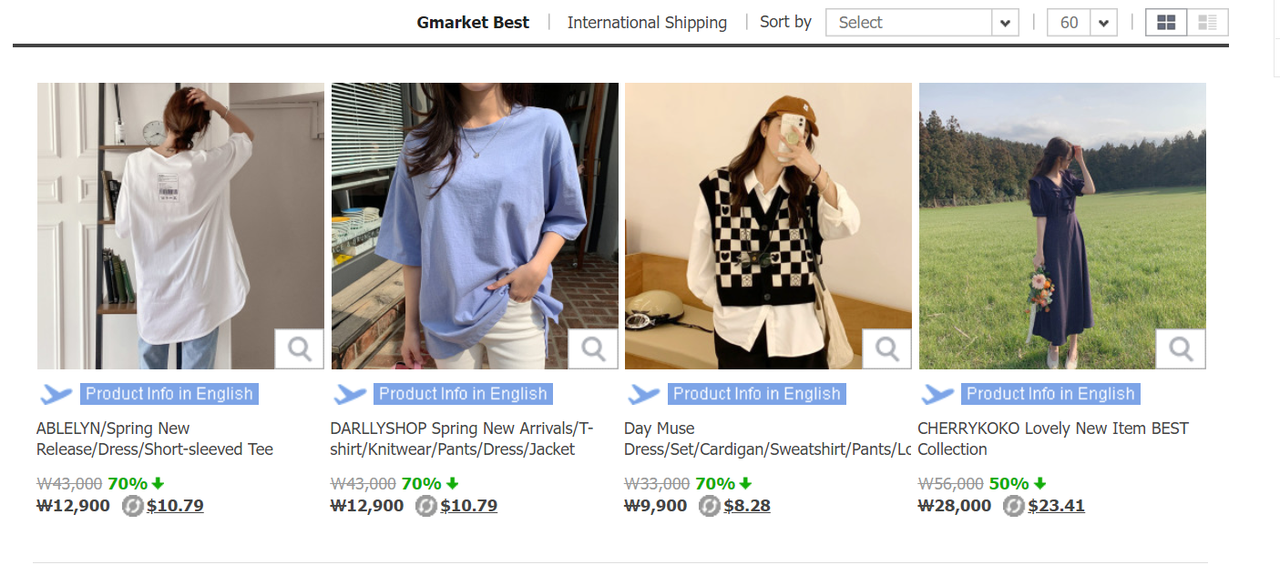Switch to grid view layout

coord(1166,22)
